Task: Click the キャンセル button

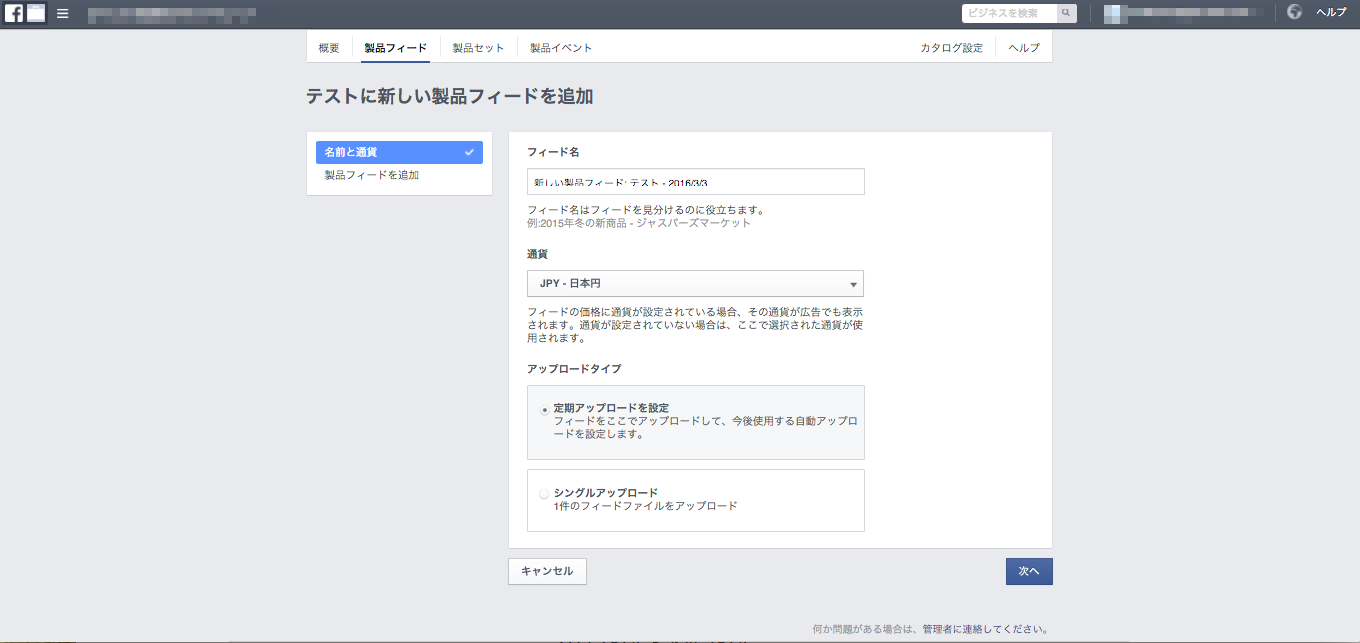Action: (x=547, y=571)
